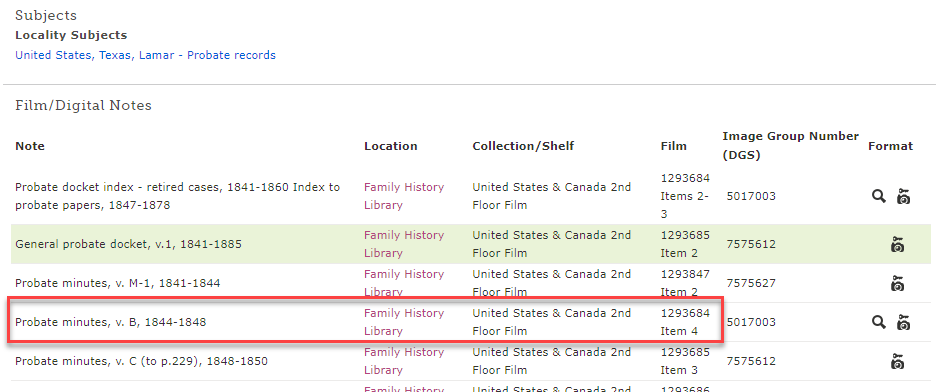
Task: Click the Probate minutes, v. M-1 note text
Action: [118, 283]
